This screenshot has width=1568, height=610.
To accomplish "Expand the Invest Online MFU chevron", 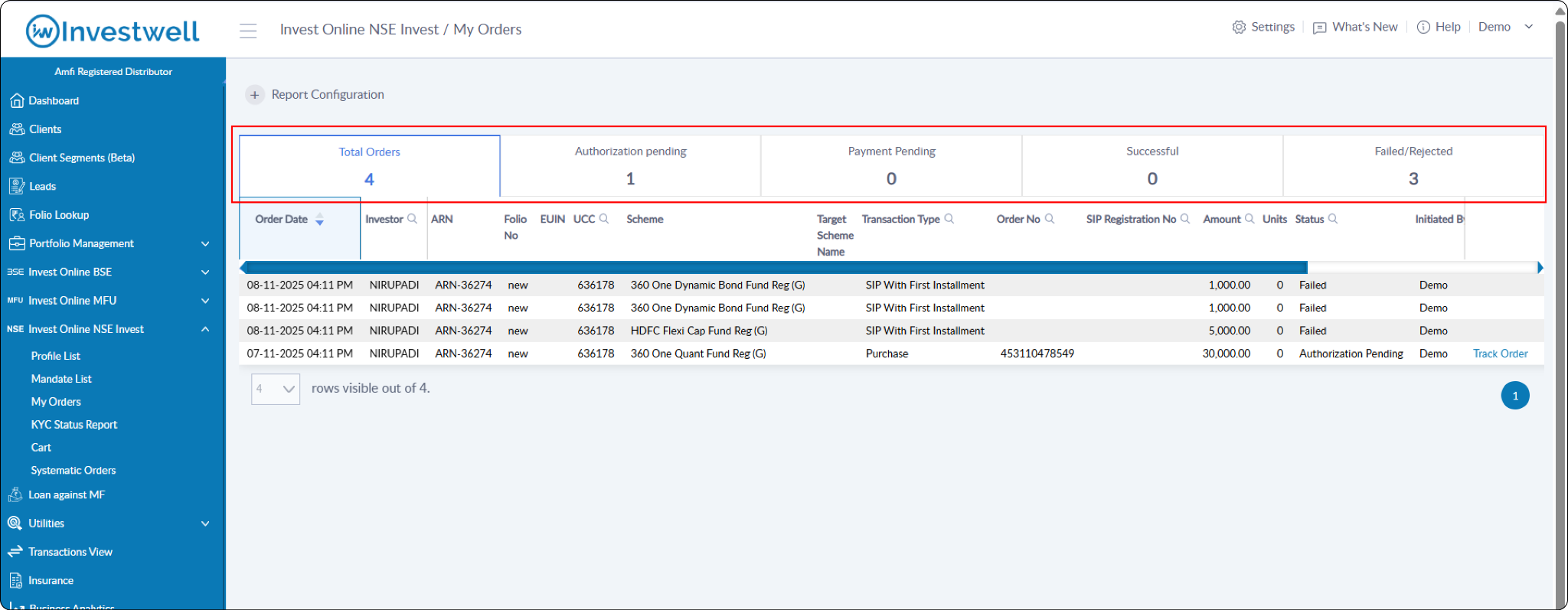I will point(205,301).
